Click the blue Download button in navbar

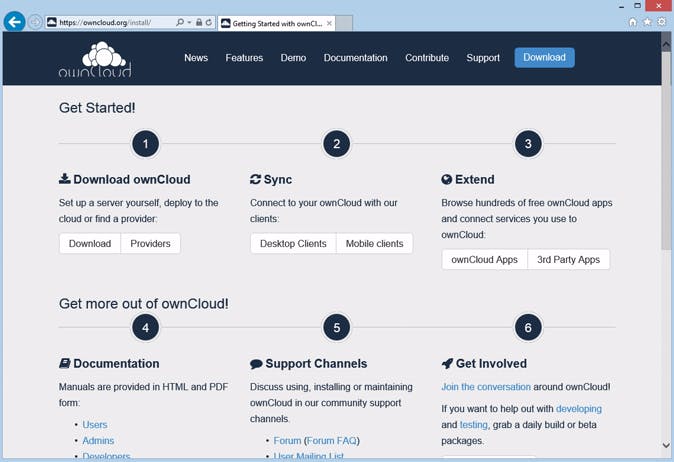tap(544, 58)
